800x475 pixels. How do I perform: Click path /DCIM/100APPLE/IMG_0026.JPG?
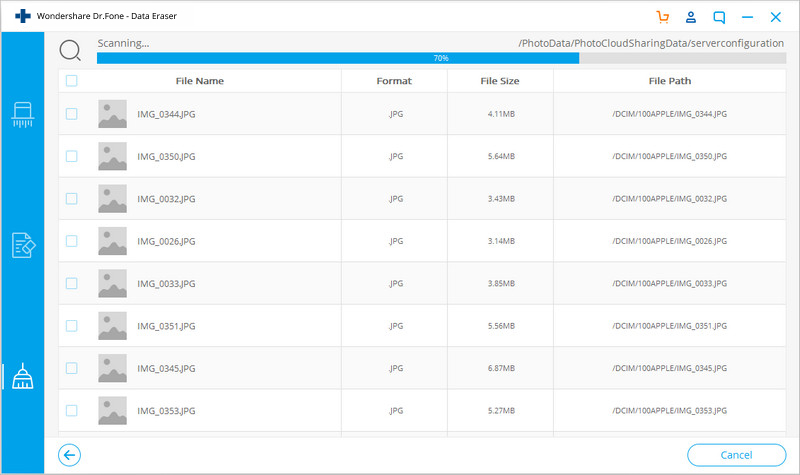click(x=669, y=241)
